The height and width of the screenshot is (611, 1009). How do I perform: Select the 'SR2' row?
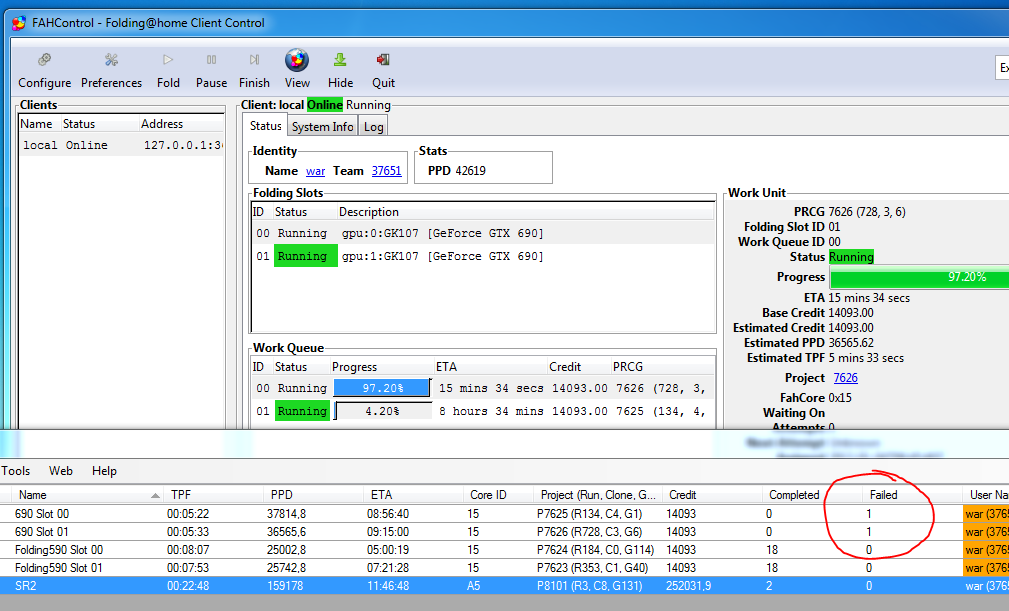(x=504, y=586)
